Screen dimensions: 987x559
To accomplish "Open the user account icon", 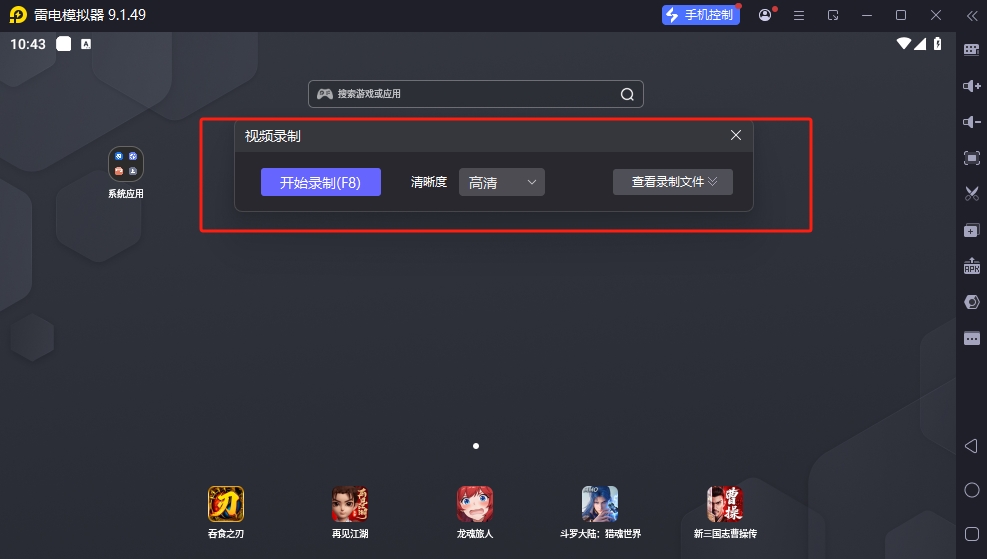I will (765, 15).
